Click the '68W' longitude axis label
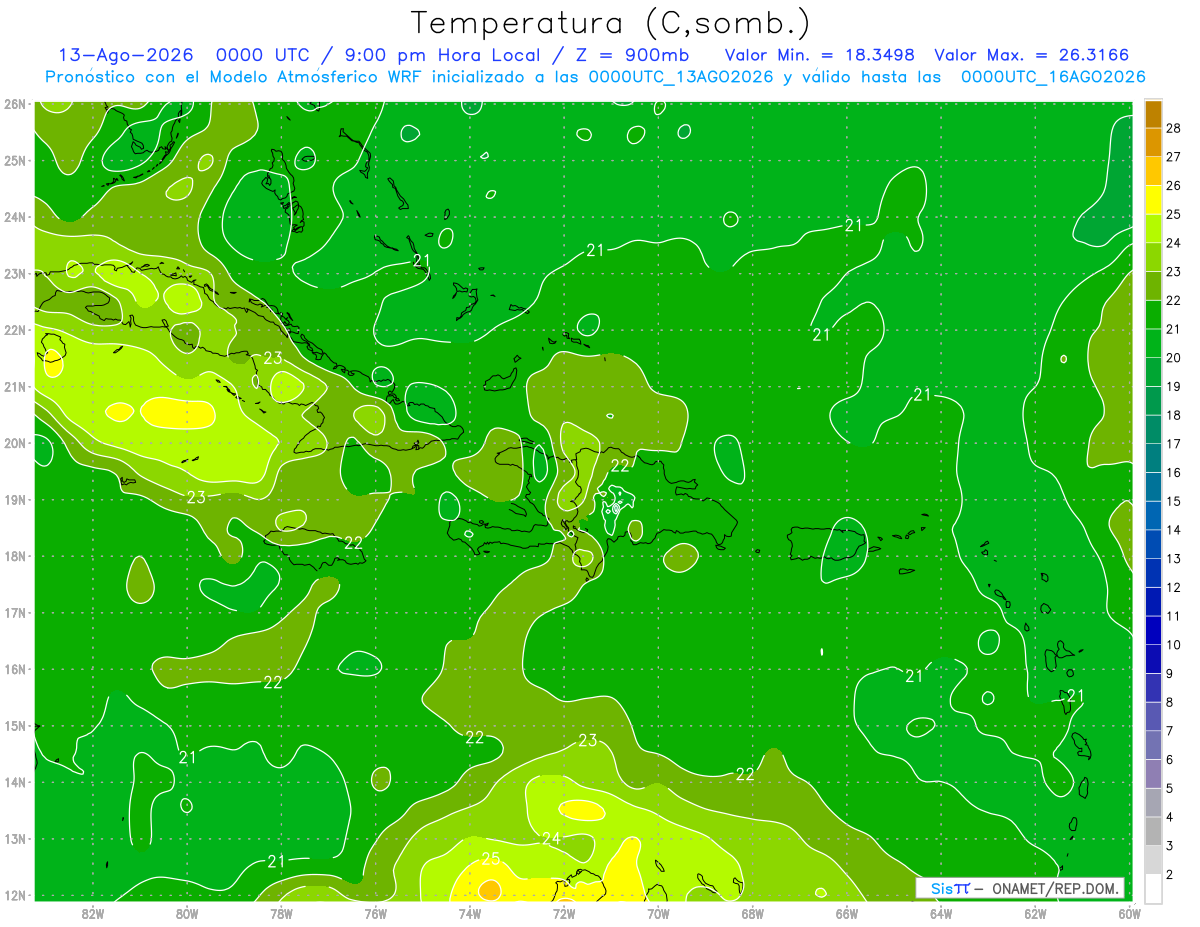Image resolution: width=1200 pixels, height=927 pixels. [x=752, y=912]
